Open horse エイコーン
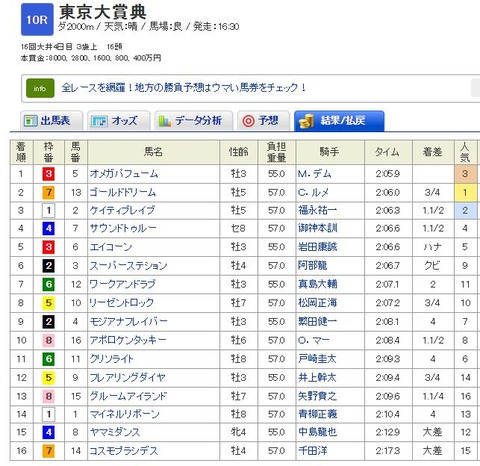Screen dimensions: 480x466 pos(111,247)
